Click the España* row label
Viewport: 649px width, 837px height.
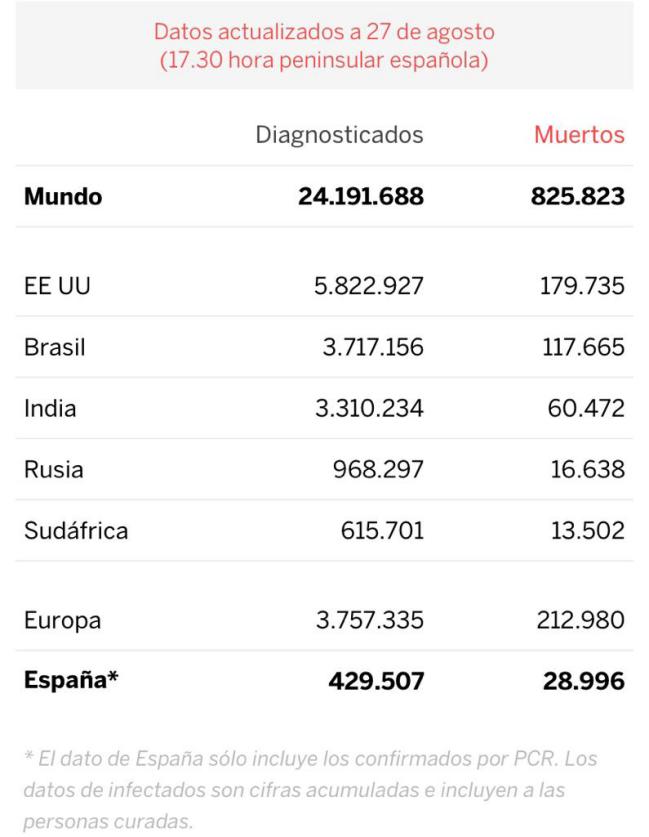click(x=71, y=681)
